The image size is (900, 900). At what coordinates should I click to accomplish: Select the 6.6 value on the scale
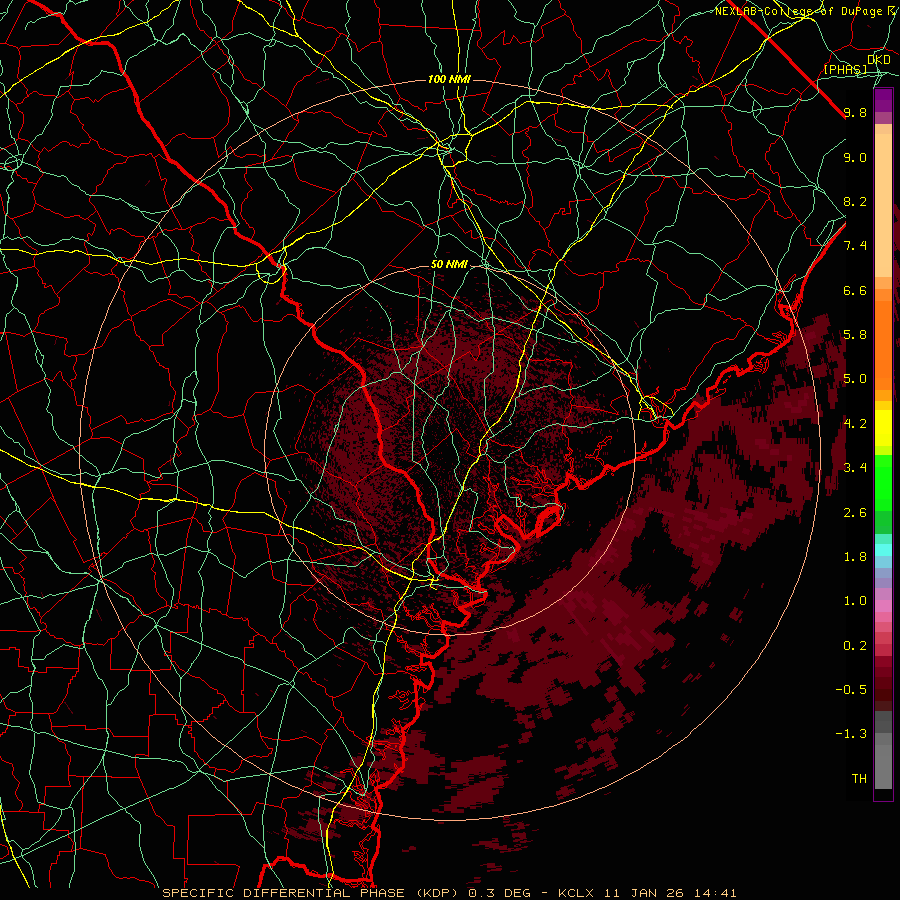855,291
